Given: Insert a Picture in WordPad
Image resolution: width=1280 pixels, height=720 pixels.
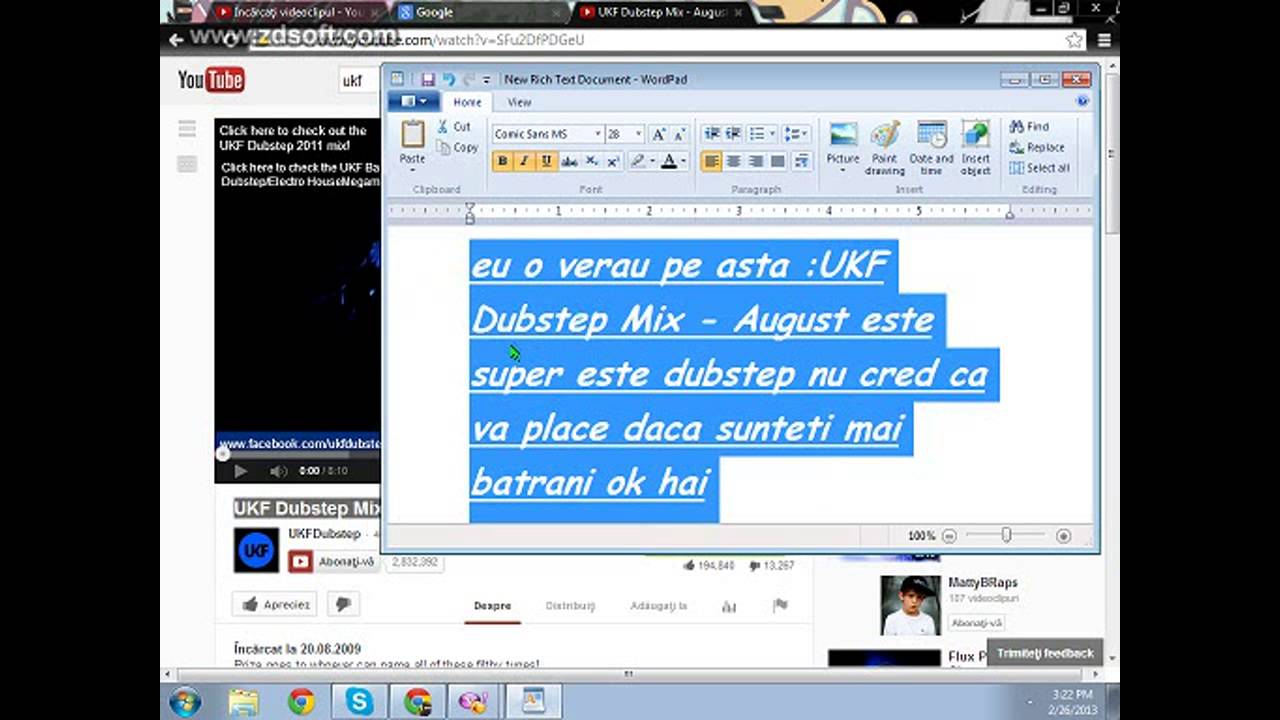Looking at the screenshot, I should point(843,146).
